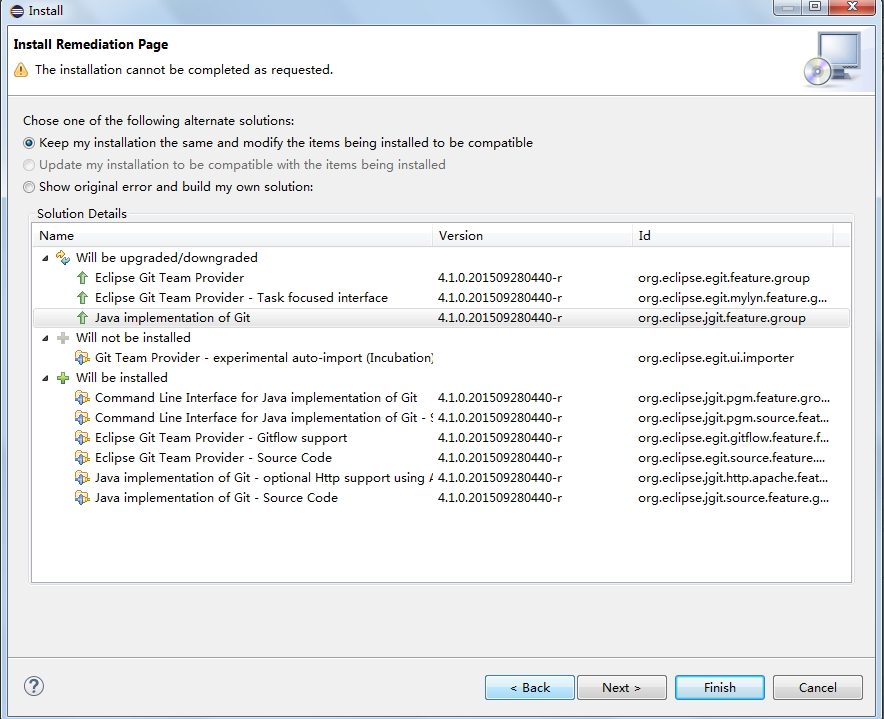This screenshot has height=719, width=884.
Task: Collapse the Will be upgraded/downgraded group
Action: tap(46, 258)
